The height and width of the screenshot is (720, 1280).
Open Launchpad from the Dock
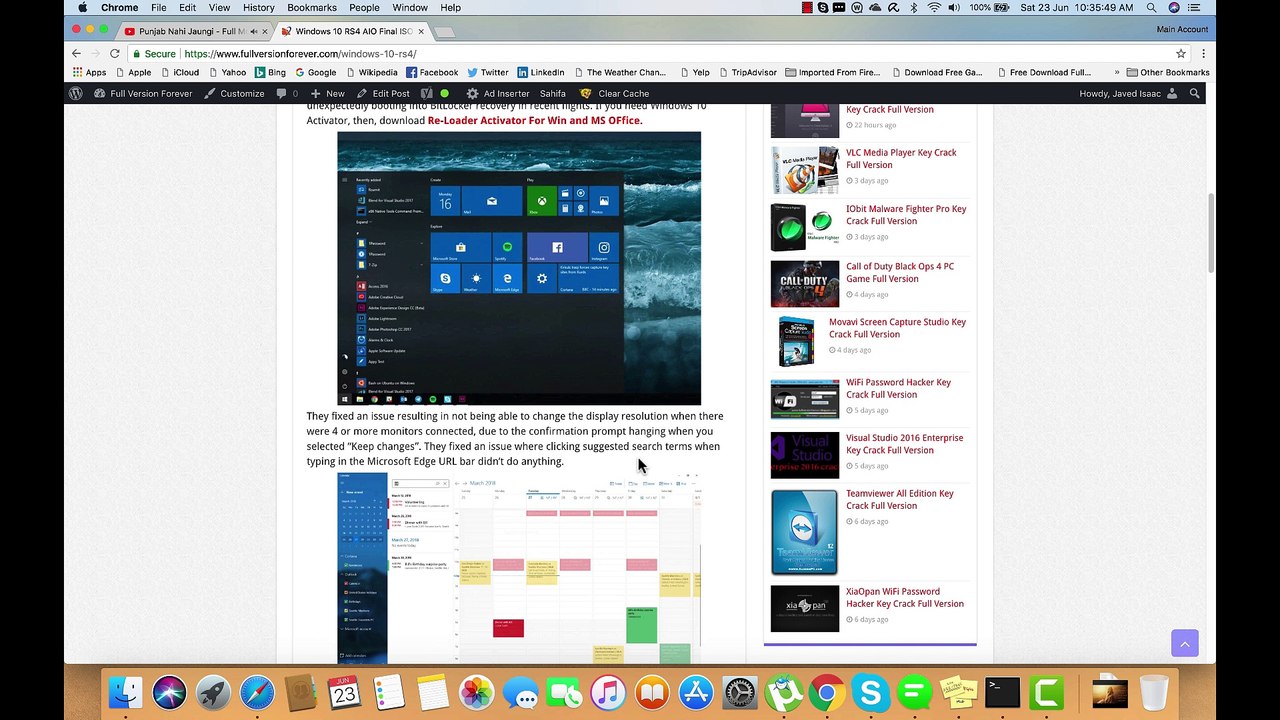pyautogui.click(x=213, y=692)
